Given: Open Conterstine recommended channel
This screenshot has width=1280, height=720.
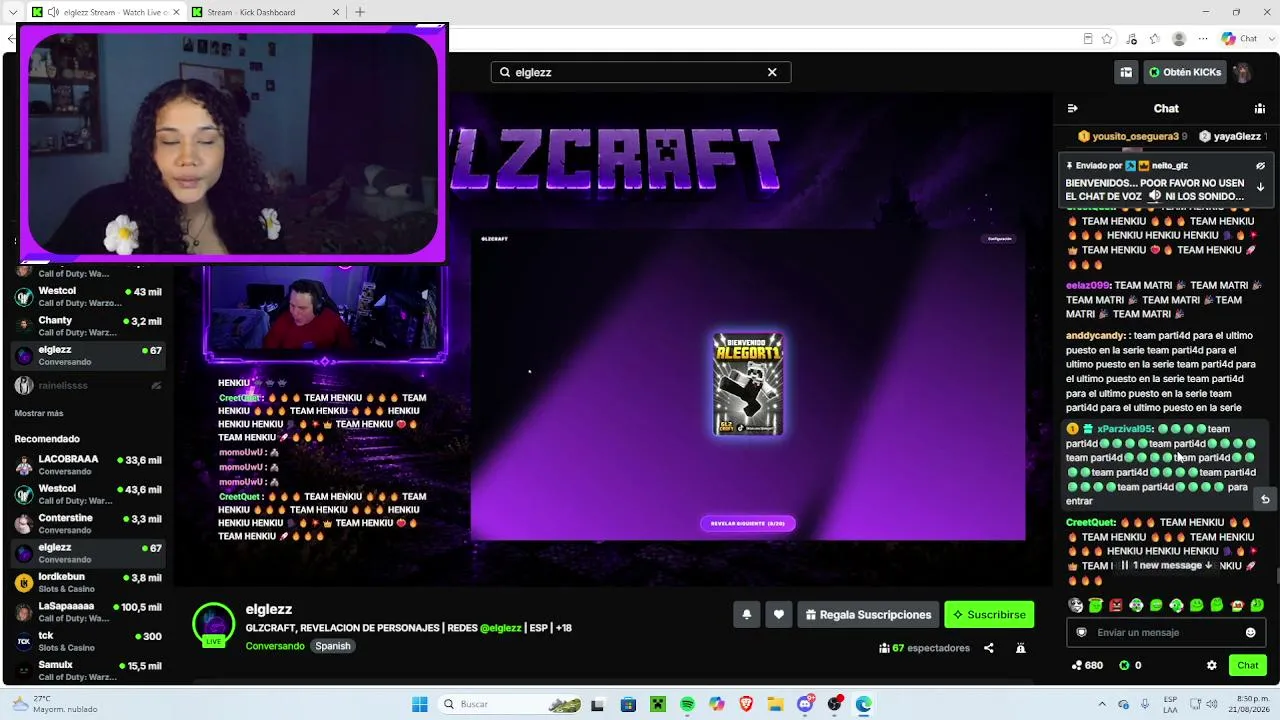Looking at the screenshot, I should click(88, 524).
